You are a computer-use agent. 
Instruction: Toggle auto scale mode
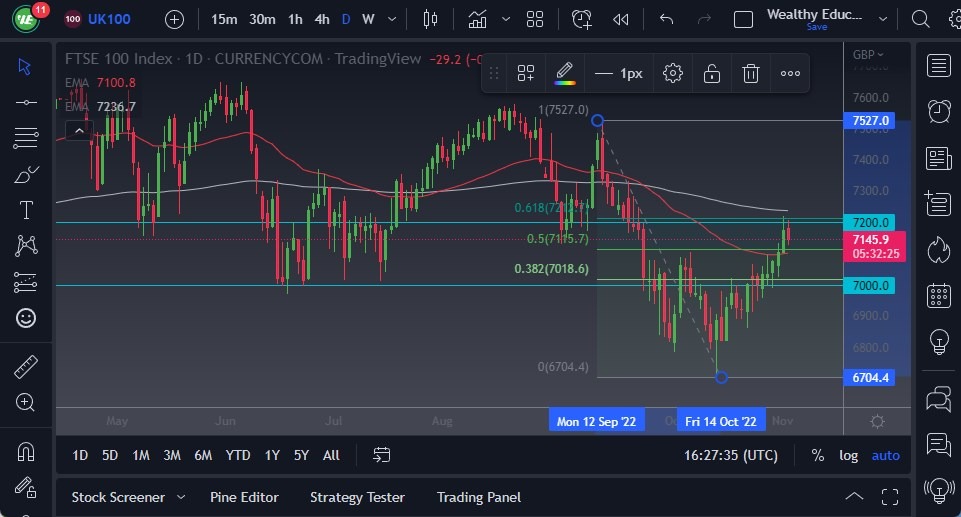pyautogui.click(x=886, y=455)
